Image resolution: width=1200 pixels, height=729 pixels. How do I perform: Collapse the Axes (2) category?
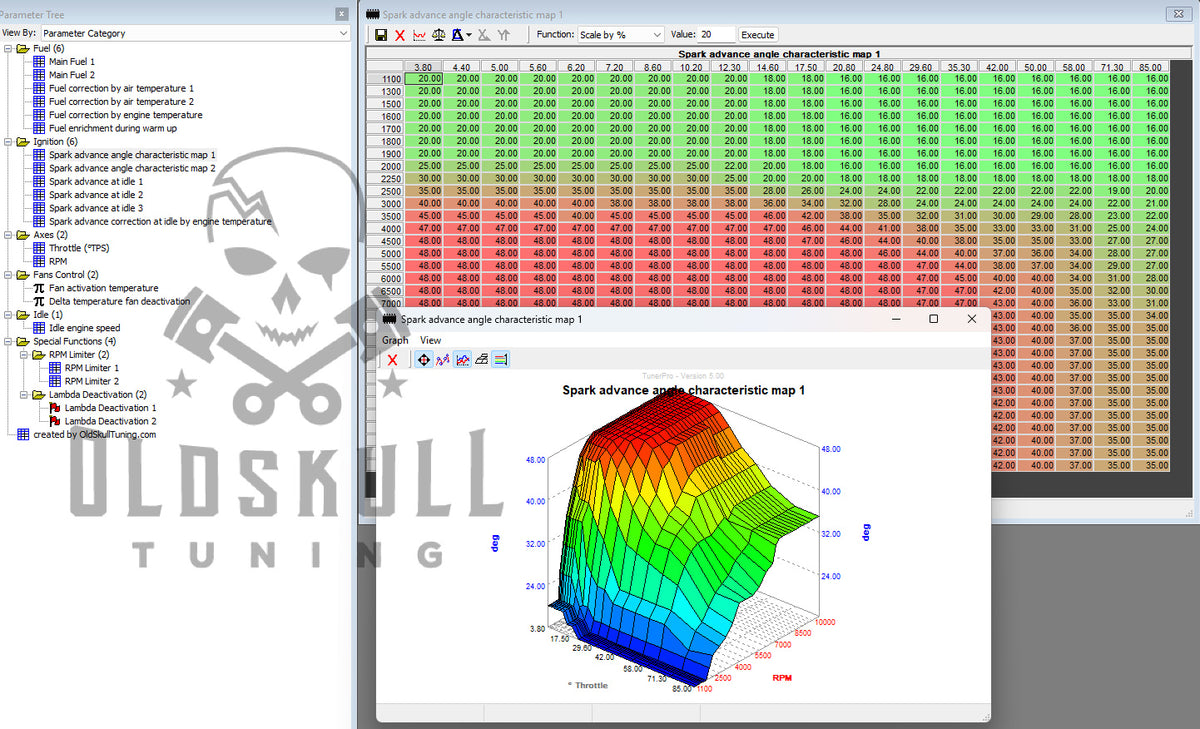pyautogui.click(x=8, y=235)
